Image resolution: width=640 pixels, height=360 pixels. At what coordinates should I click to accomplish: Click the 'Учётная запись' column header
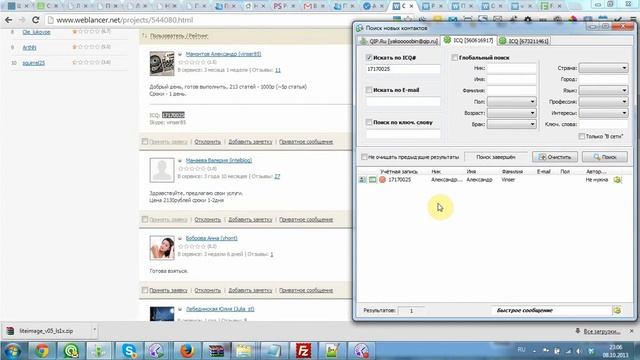(398, 171)
